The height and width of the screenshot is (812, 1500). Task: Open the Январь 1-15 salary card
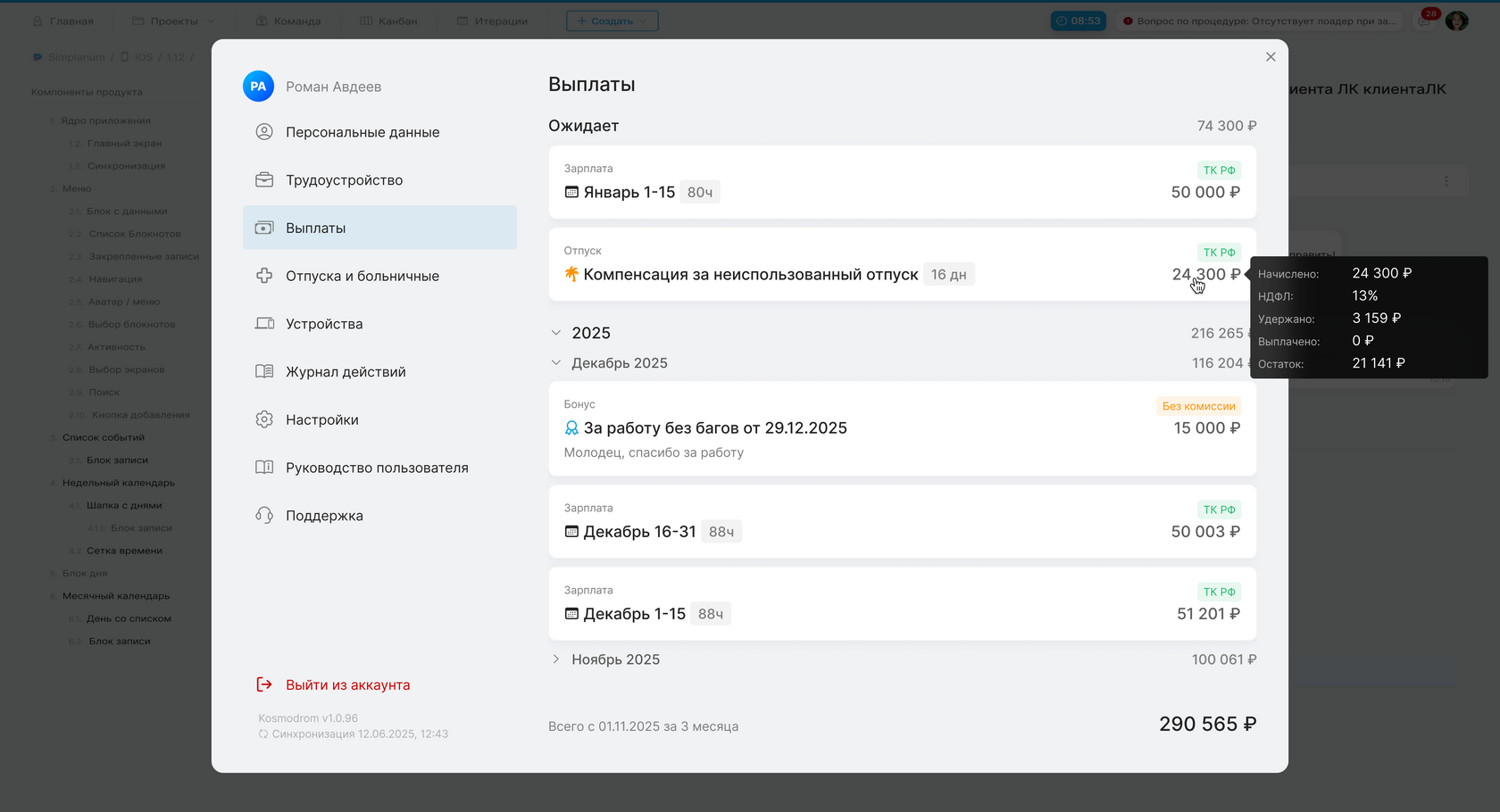[x=902, y=182]
